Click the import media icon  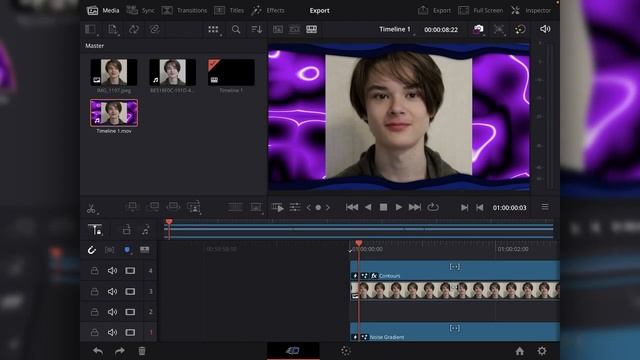[112, 29]
